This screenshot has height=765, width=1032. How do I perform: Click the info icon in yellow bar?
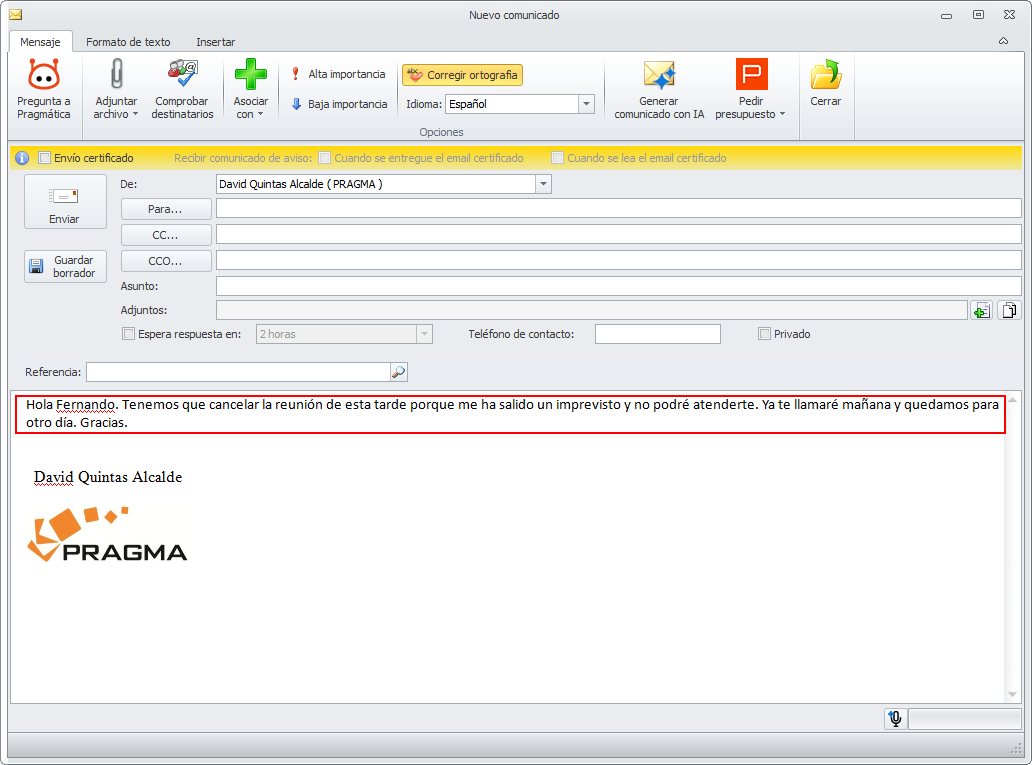point(22,158)
